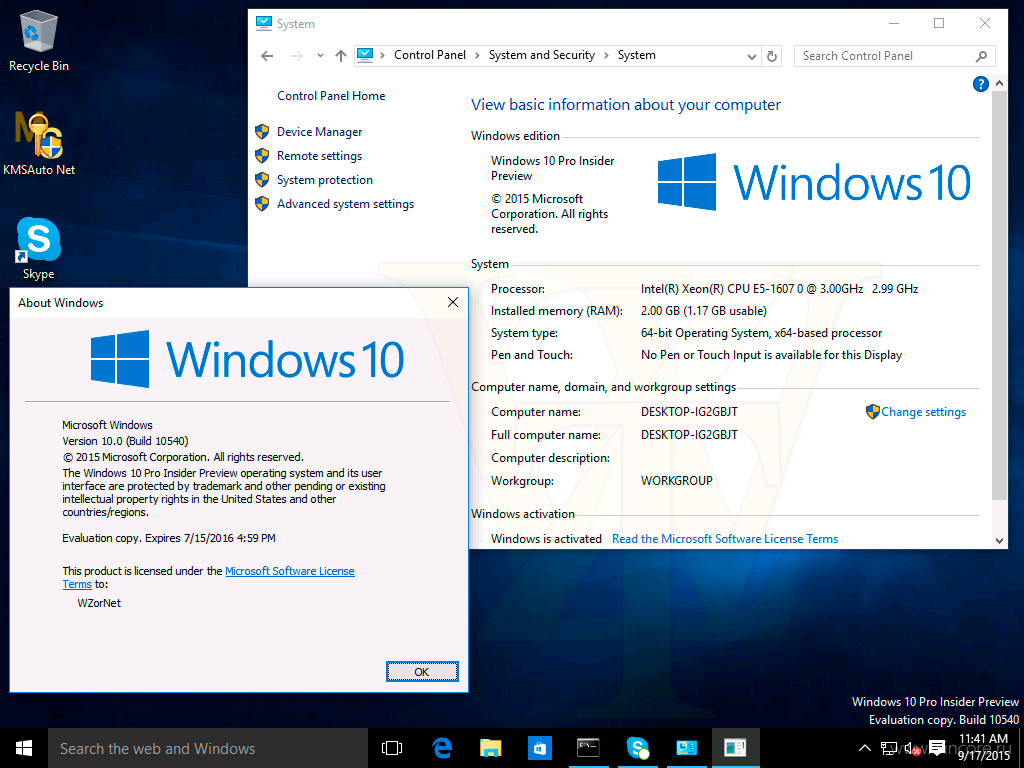The image size is (1024, 768).
Task: Open the KMSAuto Net desktop icon
Action: point(39,144)
